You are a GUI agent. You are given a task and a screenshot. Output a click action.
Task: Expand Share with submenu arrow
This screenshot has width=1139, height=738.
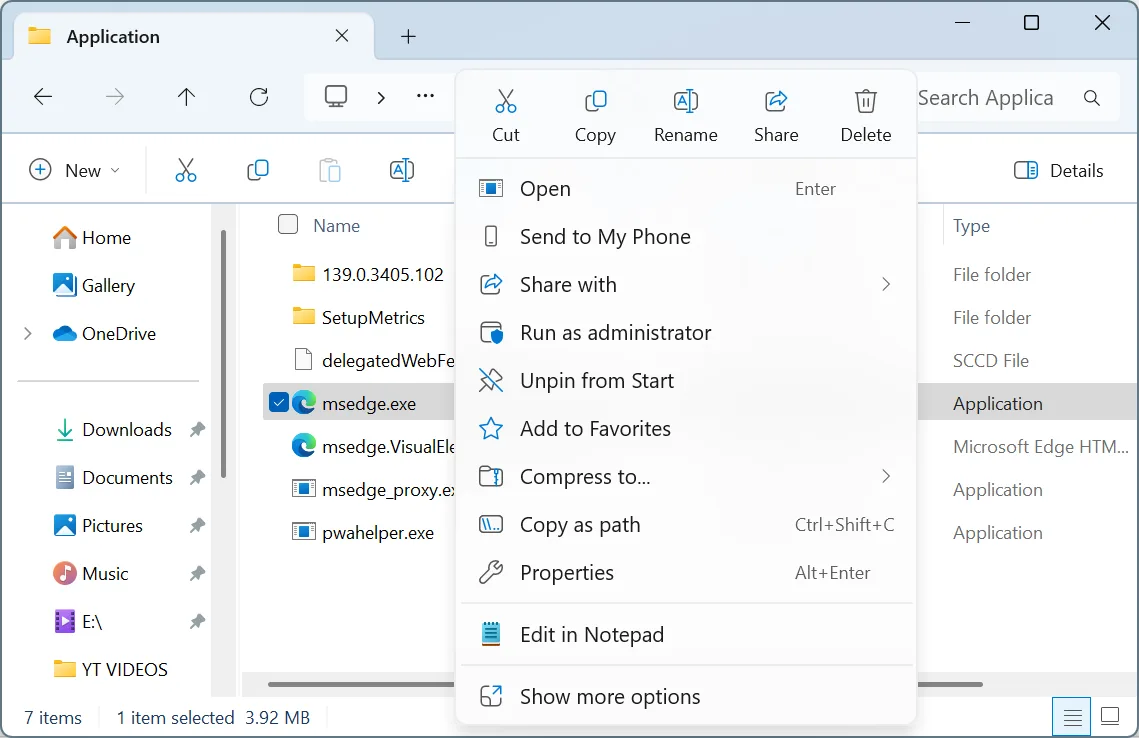pos(885,284)
